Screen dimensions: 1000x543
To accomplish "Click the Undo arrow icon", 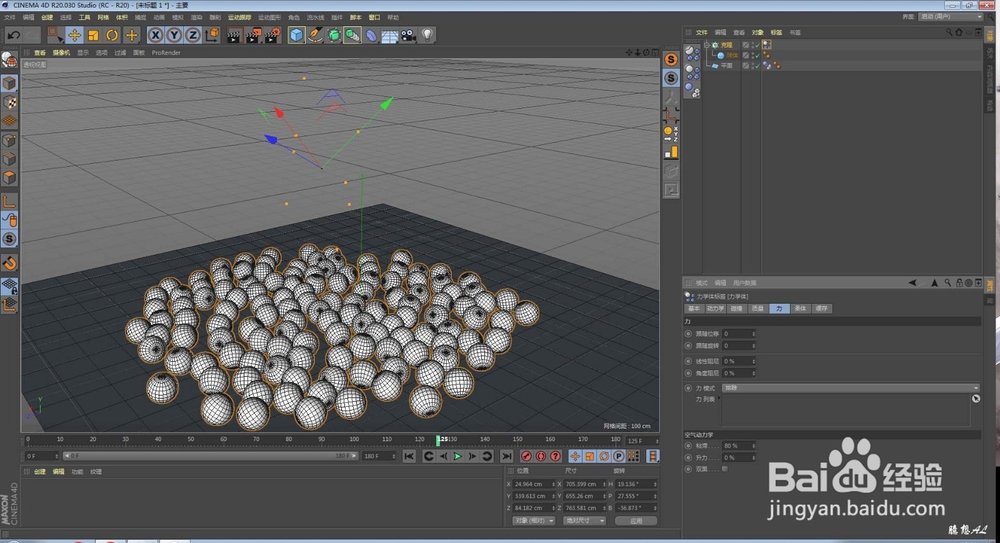I will [13, 35].
